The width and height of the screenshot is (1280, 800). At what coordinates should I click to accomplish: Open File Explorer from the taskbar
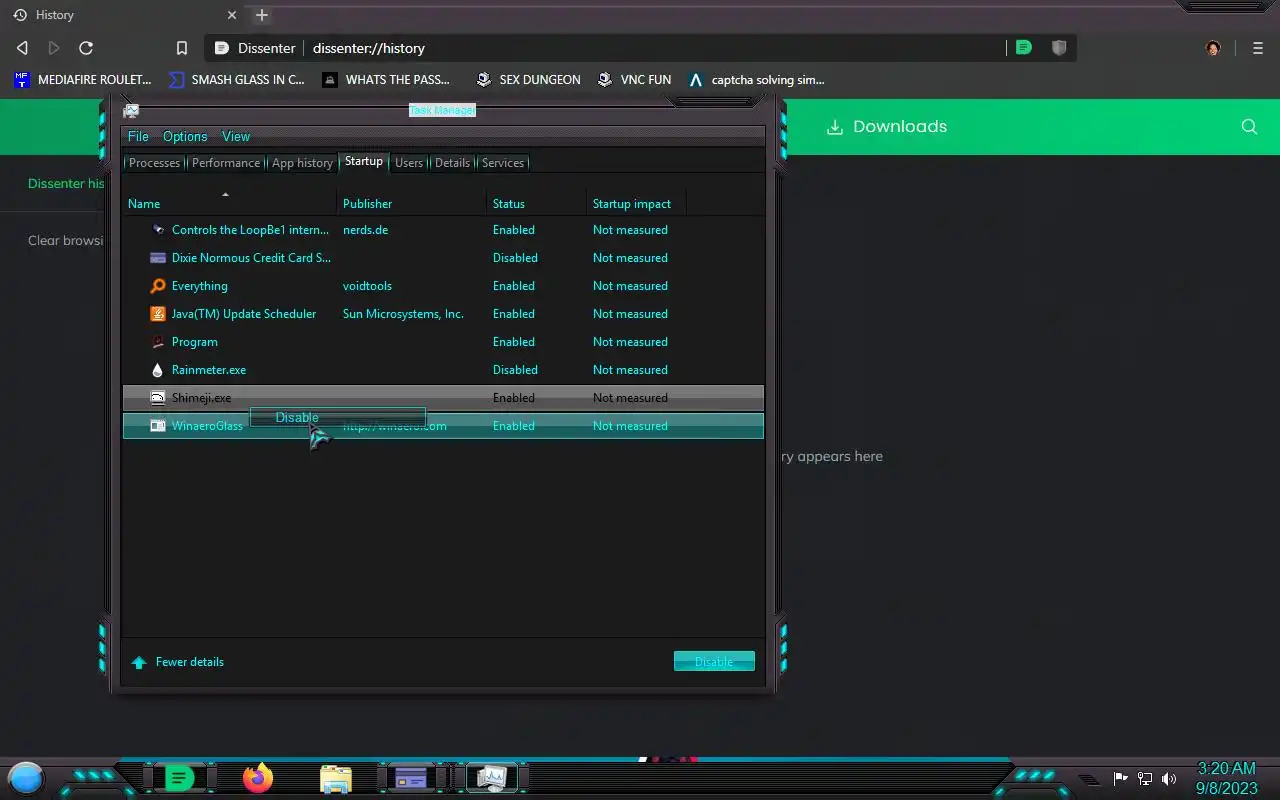[x=336, y=778]
